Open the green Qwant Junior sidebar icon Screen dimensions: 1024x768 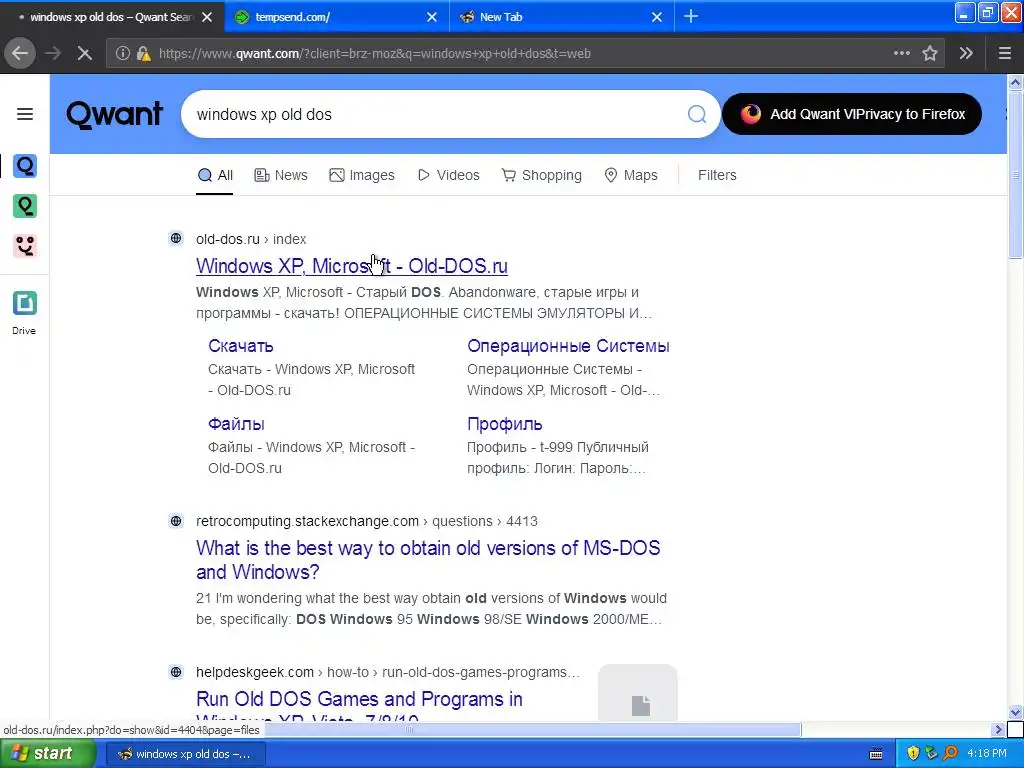pyautogui.click(x=25, y=206)
